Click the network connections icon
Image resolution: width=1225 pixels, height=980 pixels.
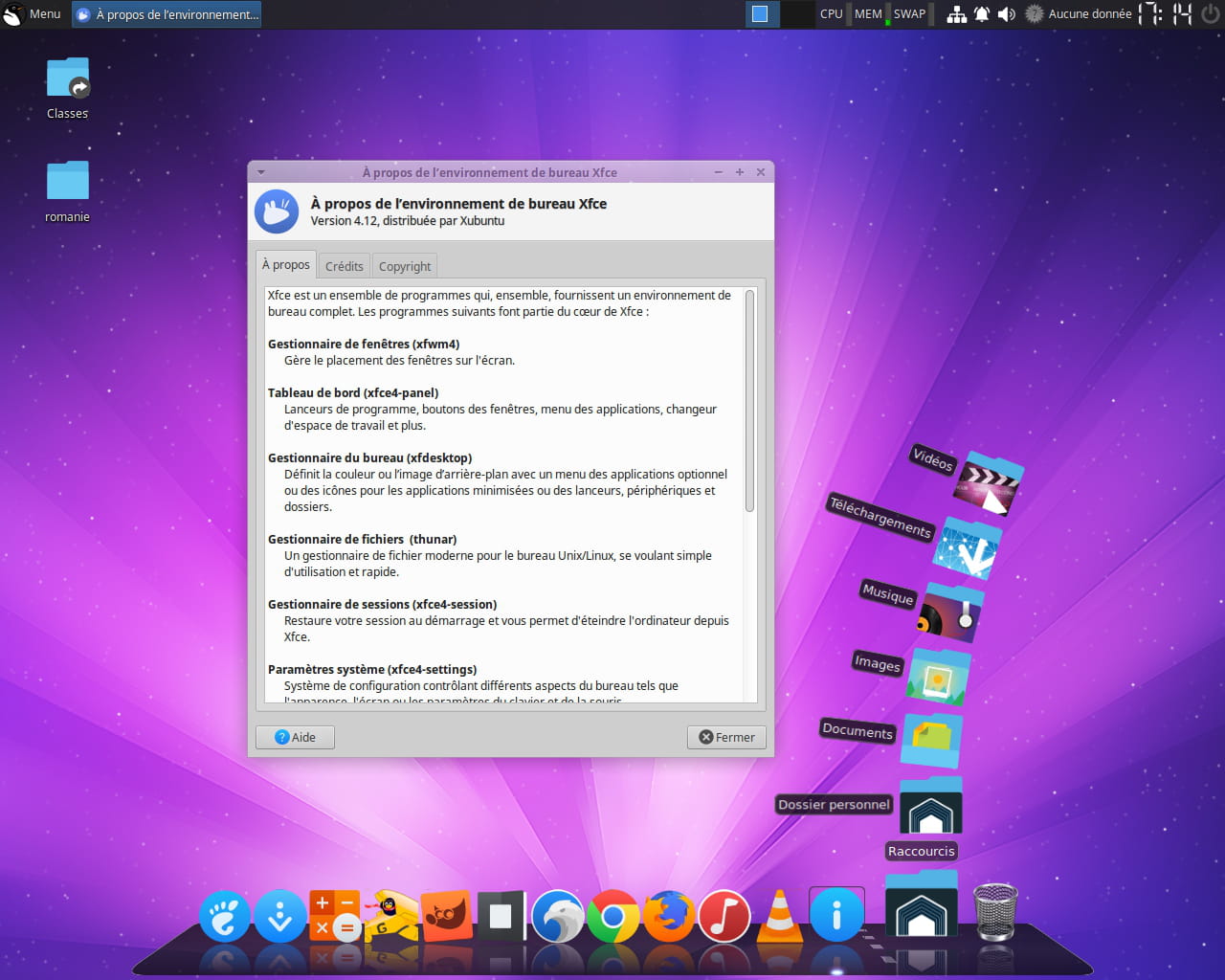tap(956, 14)
